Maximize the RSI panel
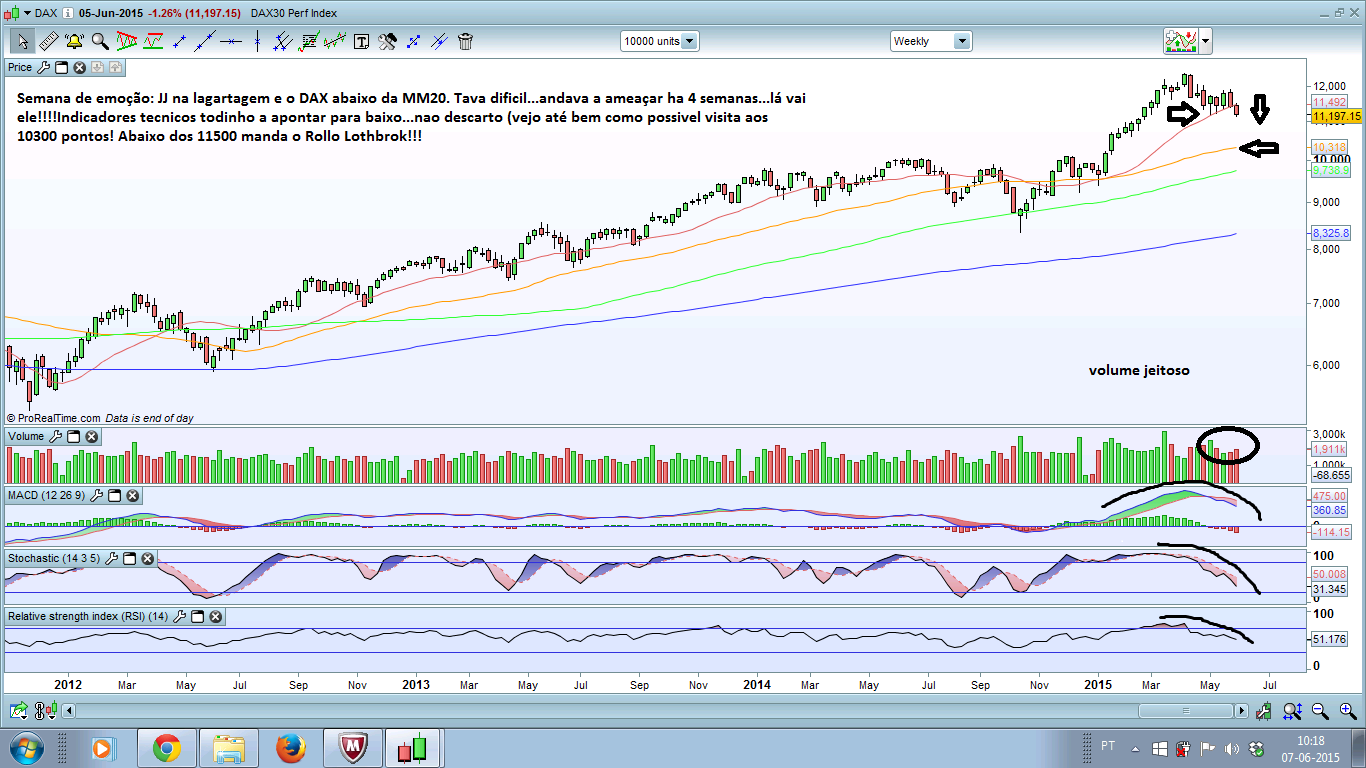 pos(196,617)
